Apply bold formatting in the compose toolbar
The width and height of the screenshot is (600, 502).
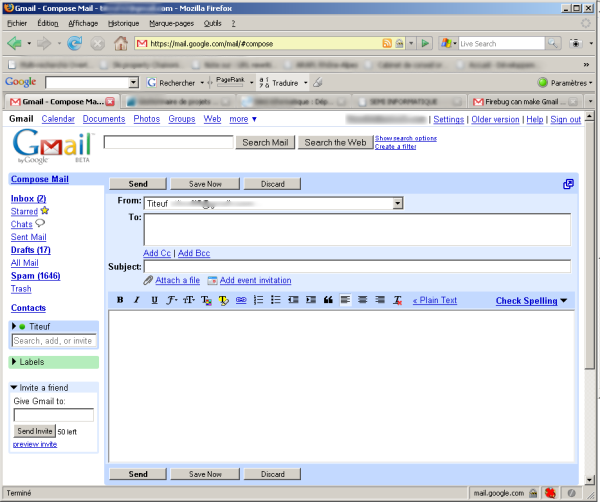[120, 300]
